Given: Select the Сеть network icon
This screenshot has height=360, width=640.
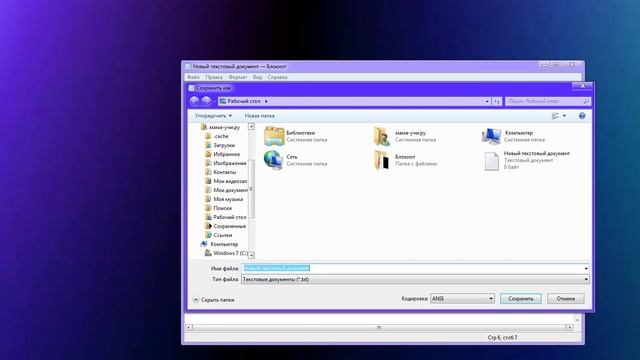Looking at the screenshot, I should click(x=273, y=160).
